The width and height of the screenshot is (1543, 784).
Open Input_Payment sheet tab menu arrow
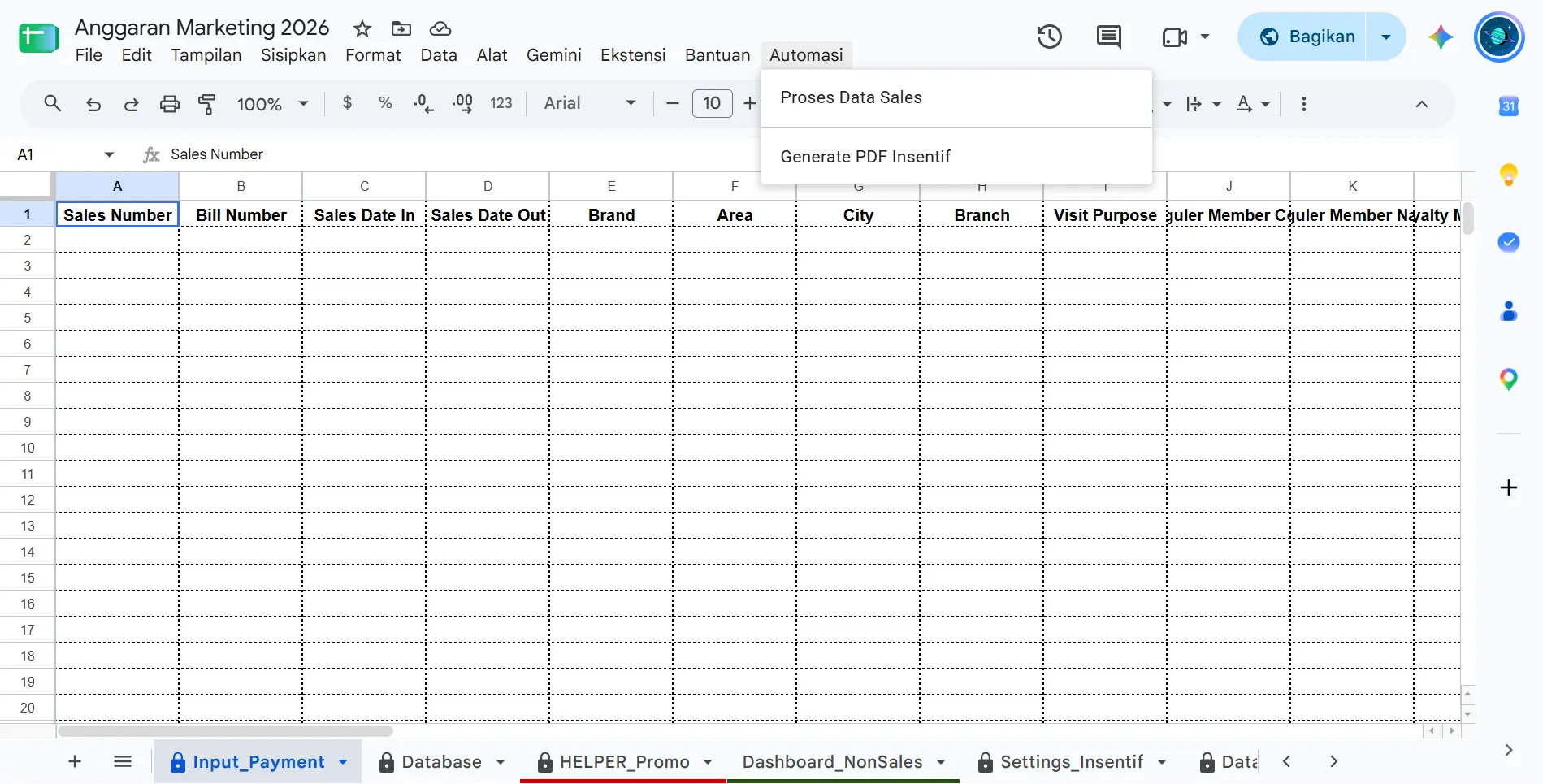(x=343, y=762)
